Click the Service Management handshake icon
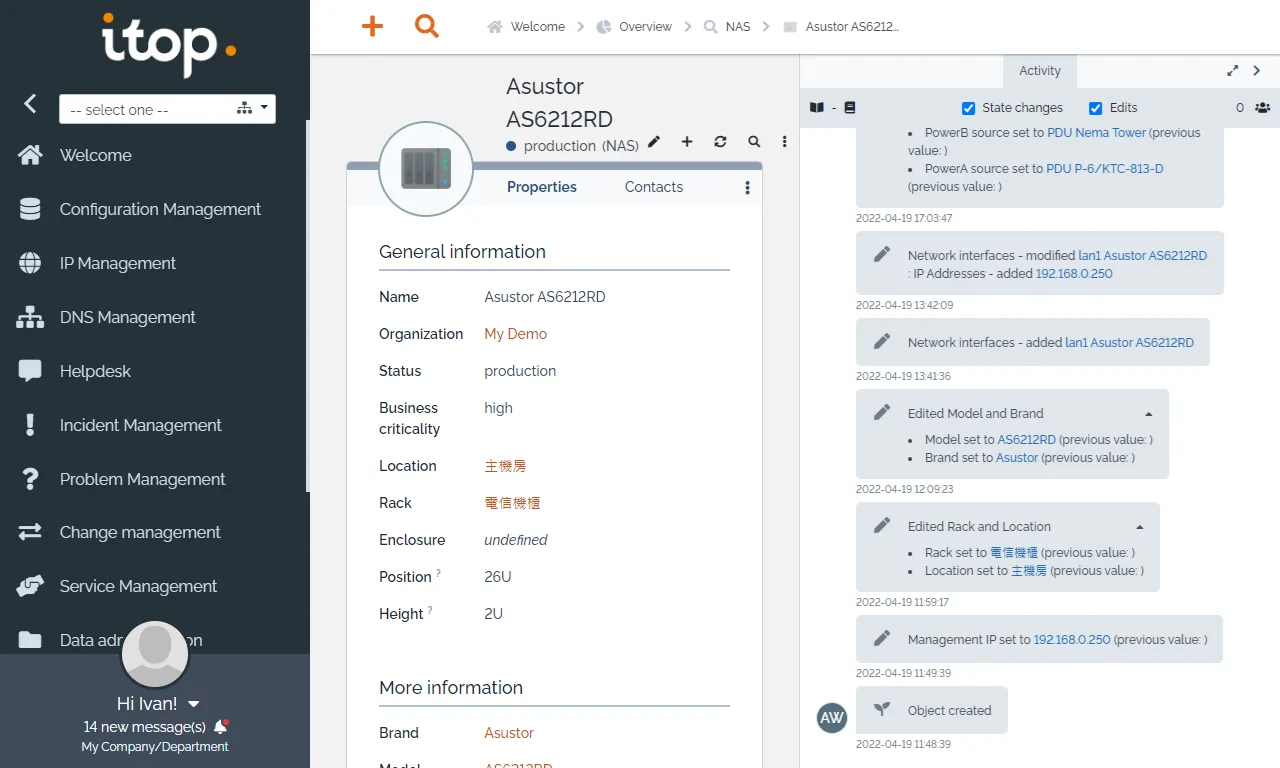Screen dimensions: 1280x768 pyautogui.click(x=30, y=586)
